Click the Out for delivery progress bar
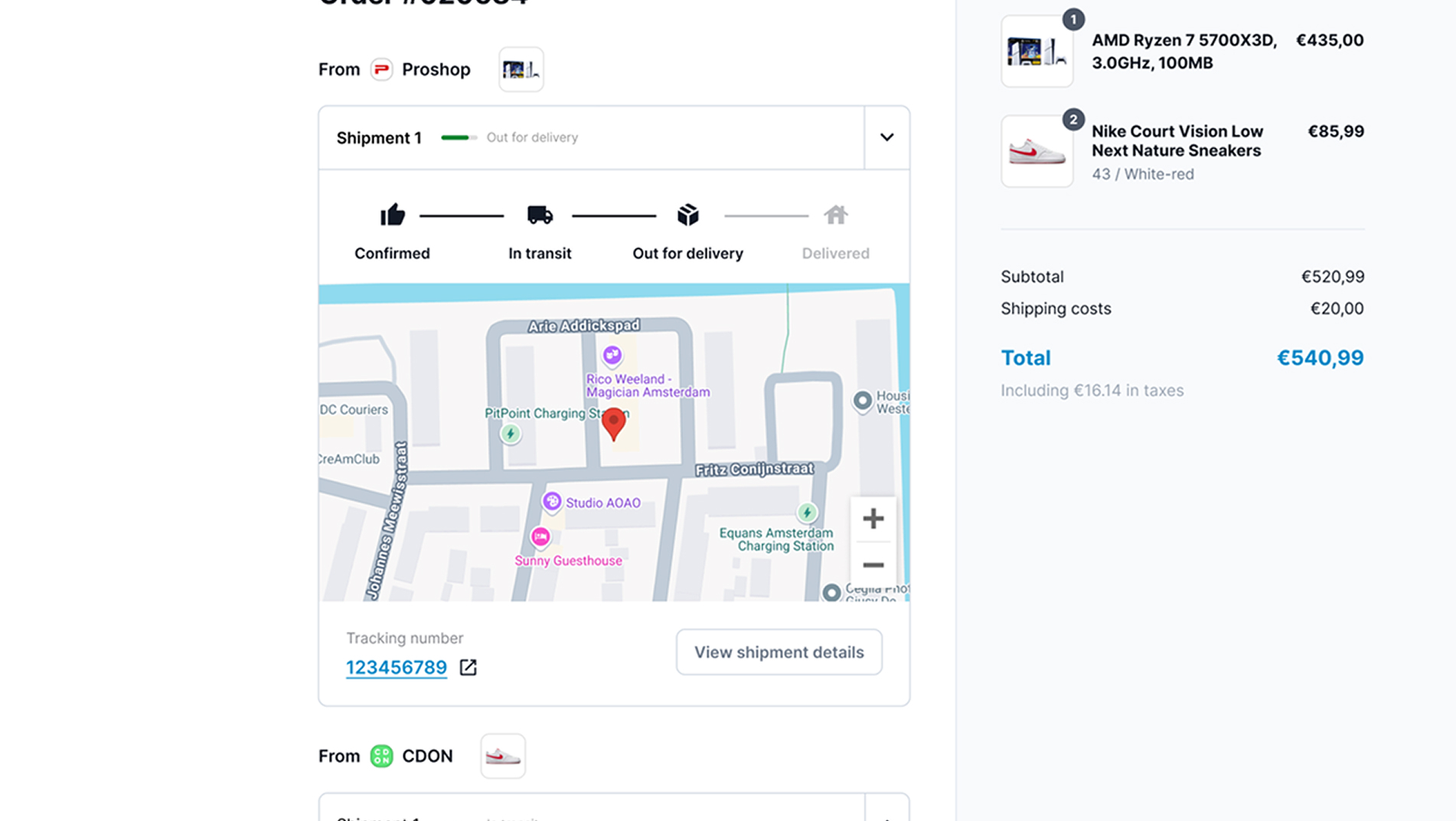 tap(459, 138)
